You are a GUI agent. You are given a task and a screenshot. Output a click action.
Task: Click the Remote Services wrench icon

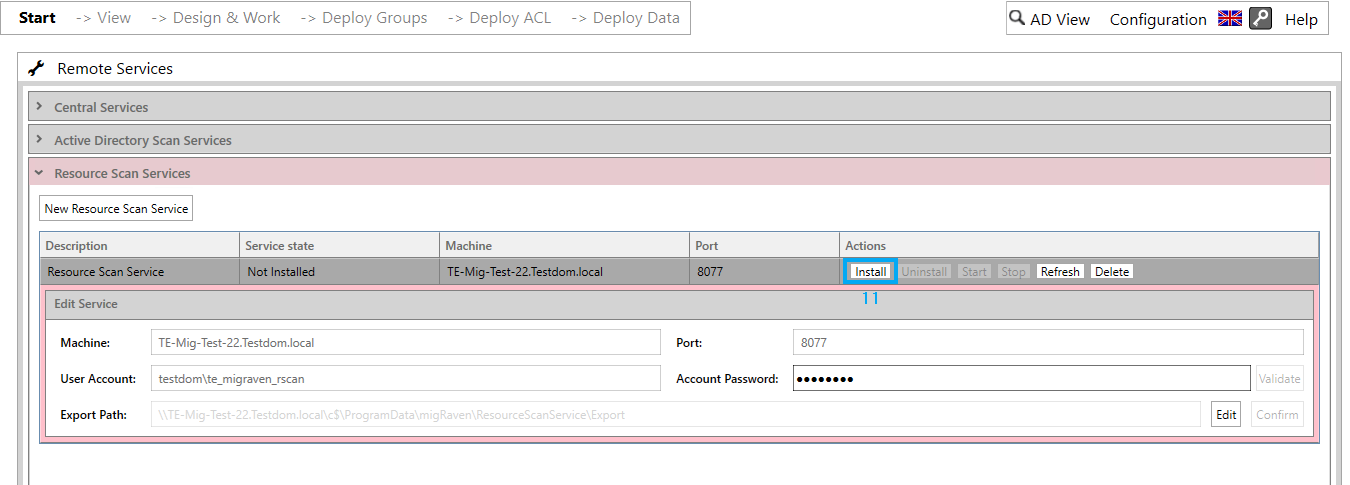[37, 68]
